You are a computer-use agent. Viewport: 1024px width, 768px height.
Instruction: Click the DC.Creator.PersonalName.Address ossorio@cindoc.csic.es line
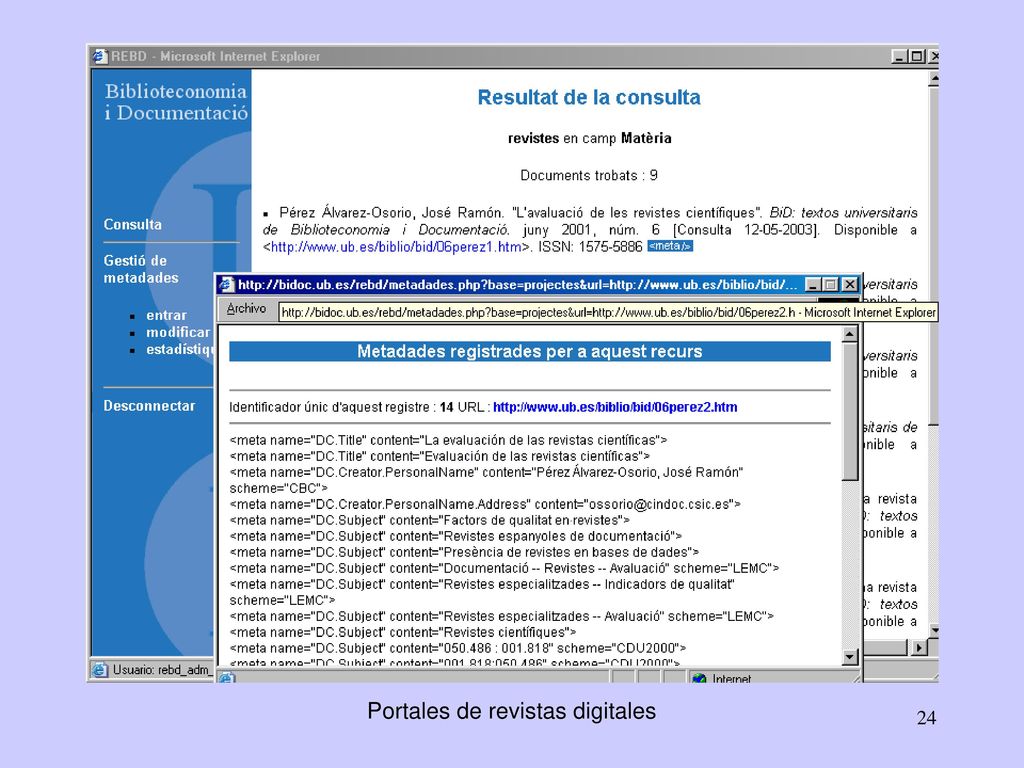click(485, 504)
